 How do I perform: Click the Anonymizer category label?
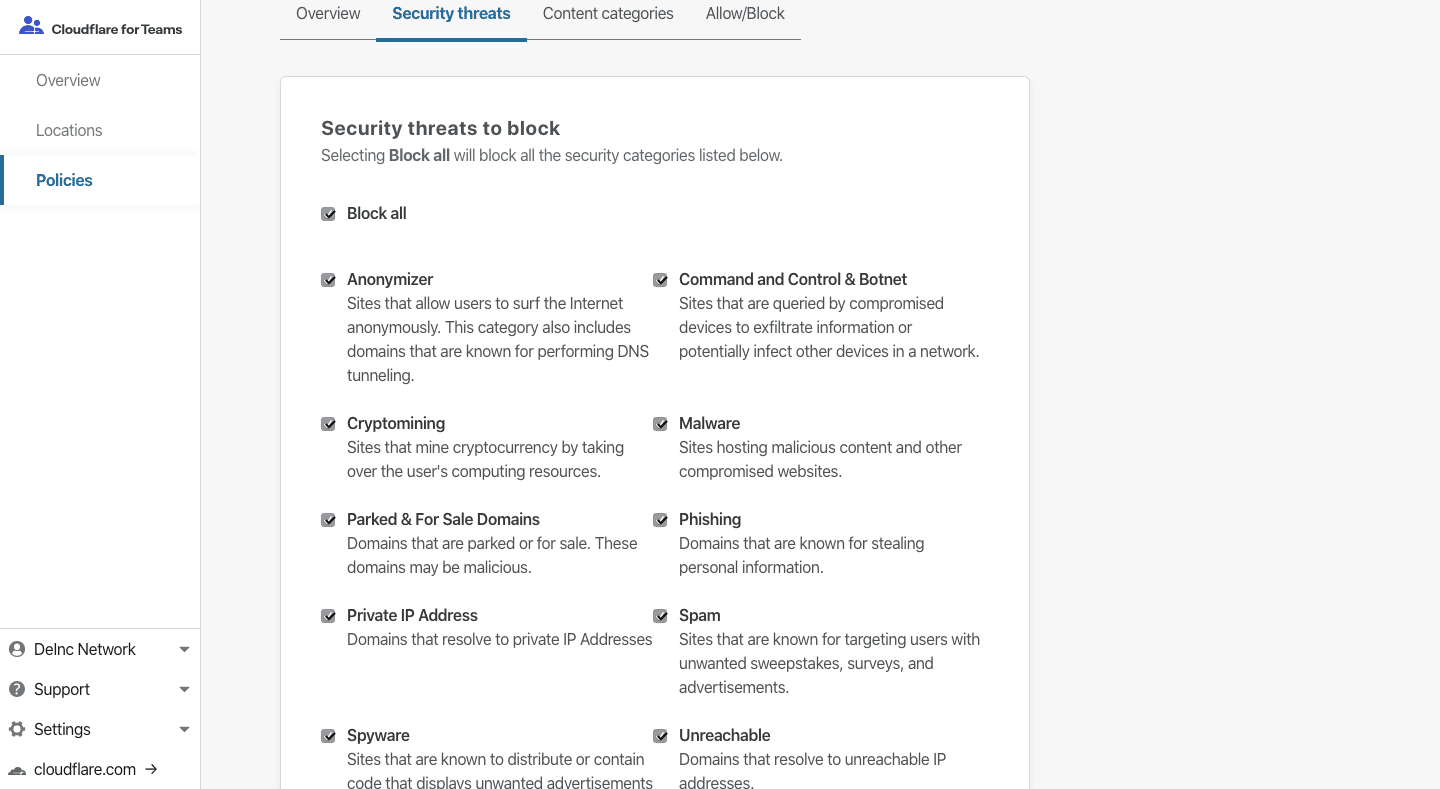click(x=390, y=280)
